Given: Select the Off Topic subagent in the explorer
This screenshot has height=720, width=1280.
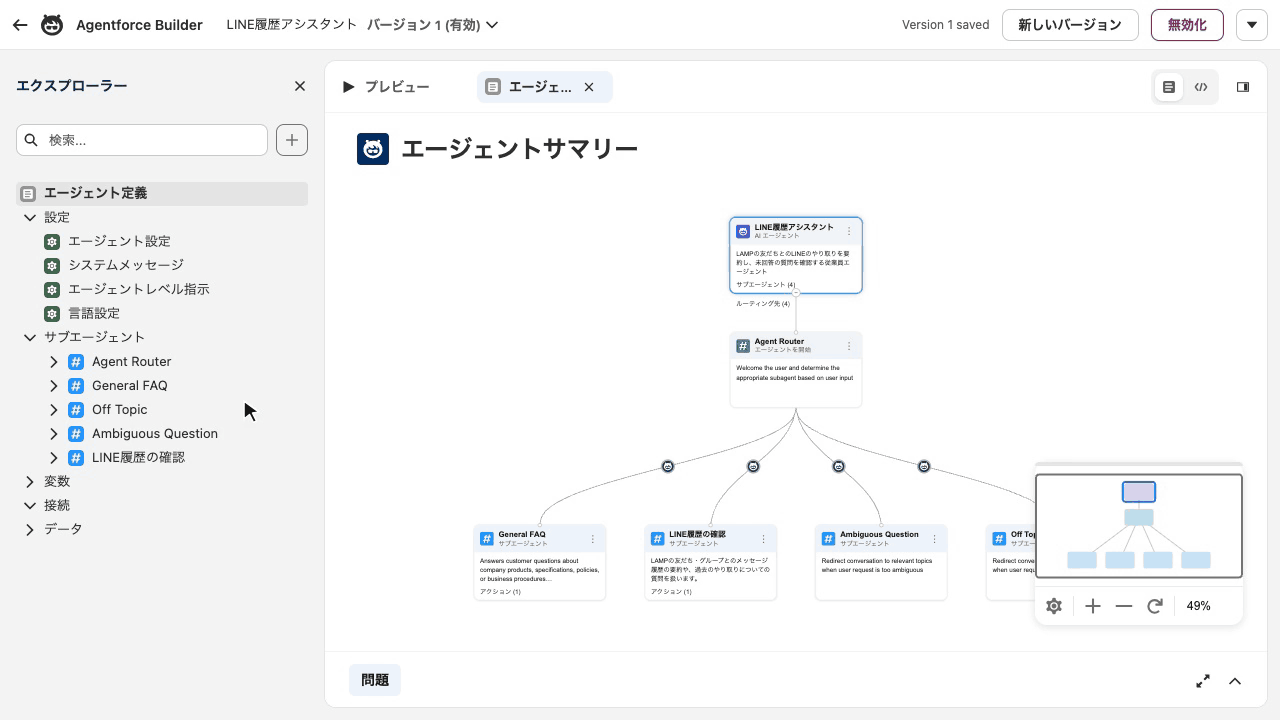Looking at the screenshot, I should [120, 409].
